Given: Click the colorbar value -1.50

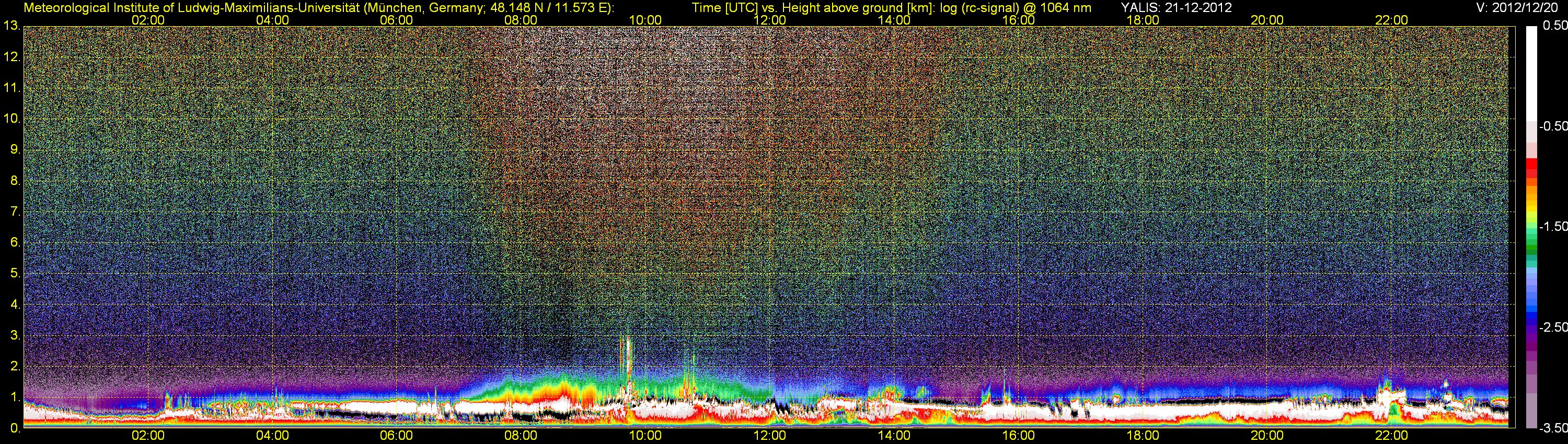Looking at the screenshot, I should pyautogui.click(x=1553, y=226).
